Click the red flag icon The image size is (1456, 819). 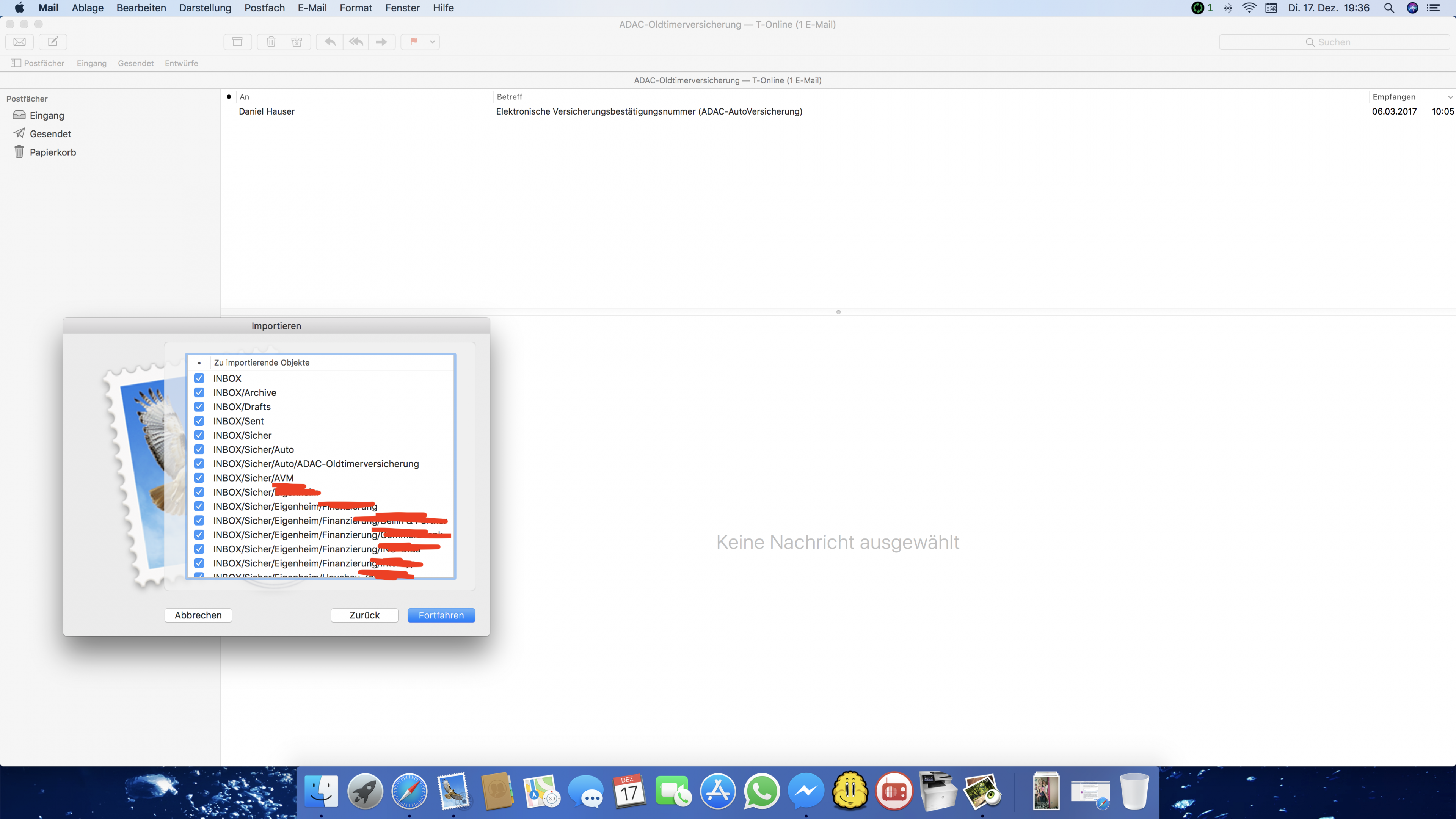(x=414, y=42)
